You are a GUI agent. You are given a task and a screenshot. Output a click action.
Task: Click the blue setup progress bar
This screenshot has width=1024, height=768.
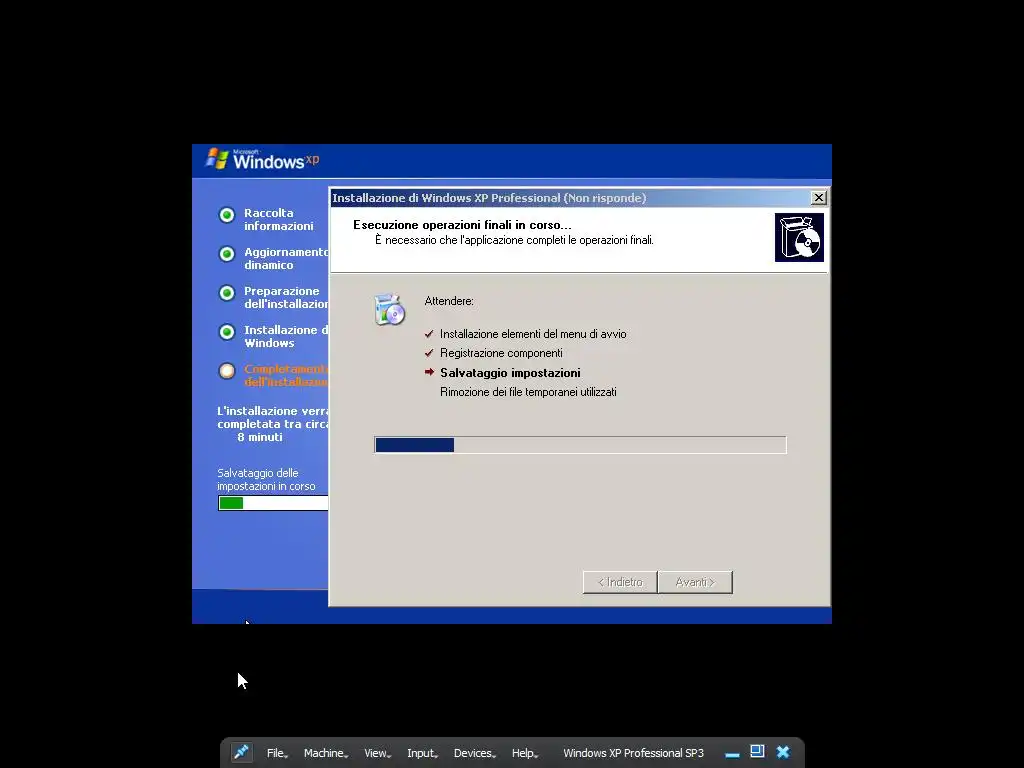coord(581,445)
